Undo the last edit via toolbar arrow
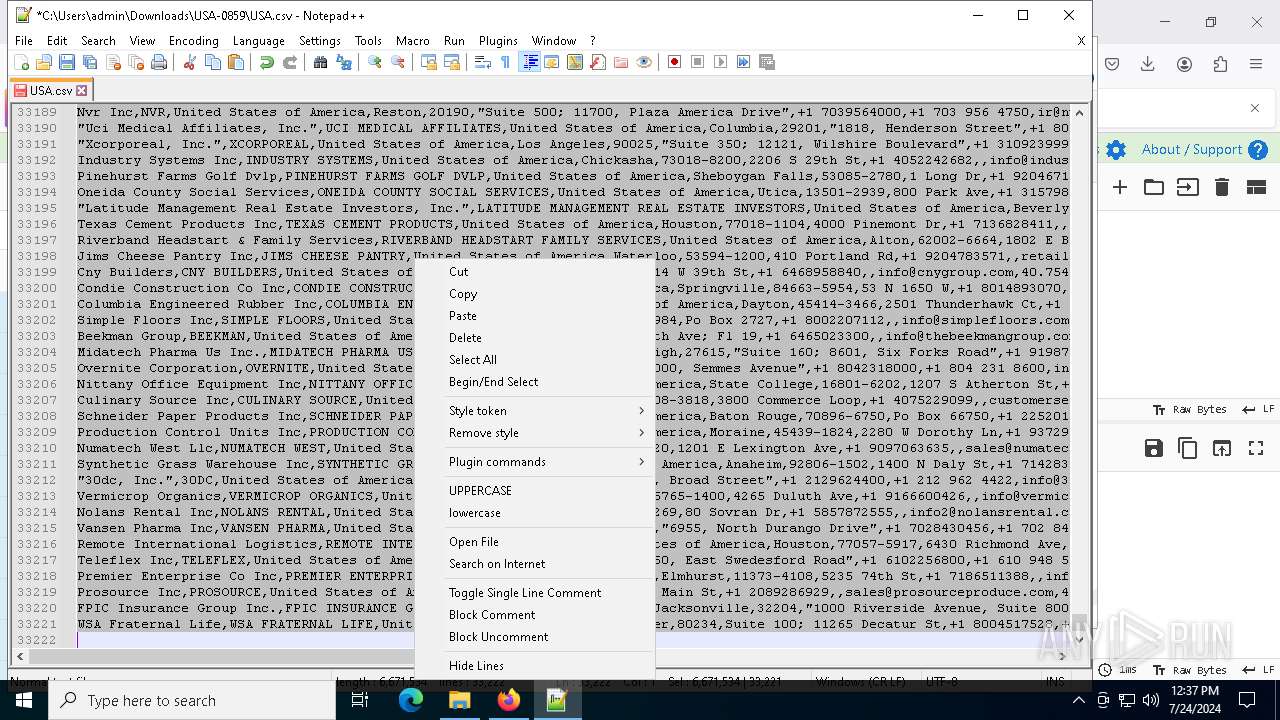This screenshot has width=1280, height=720. pos(266,62)
